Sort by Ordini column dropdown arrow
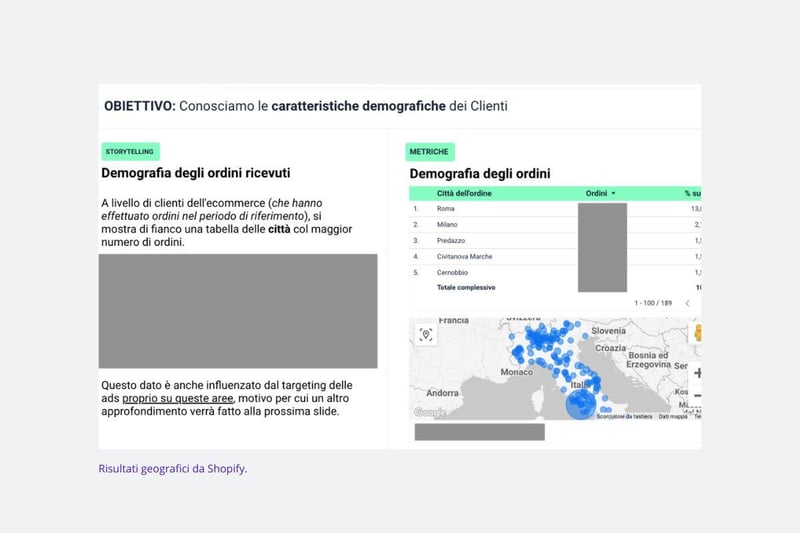Screen dimensions: 800x533 (x=613, y=193)
